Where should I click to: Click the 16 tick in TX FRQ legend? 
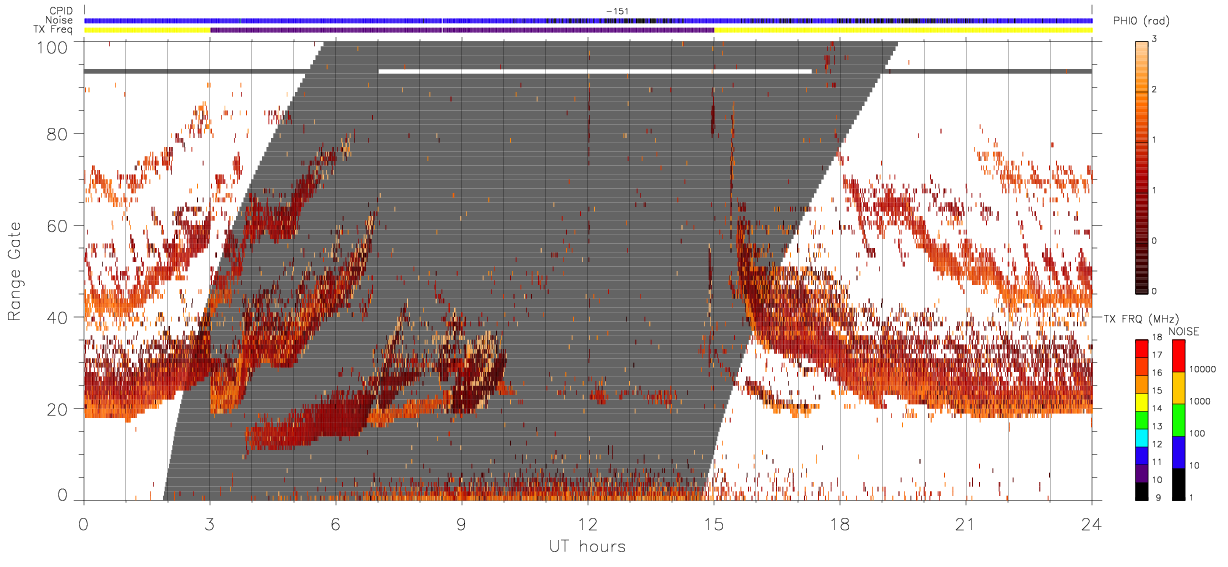point(1158,373)
